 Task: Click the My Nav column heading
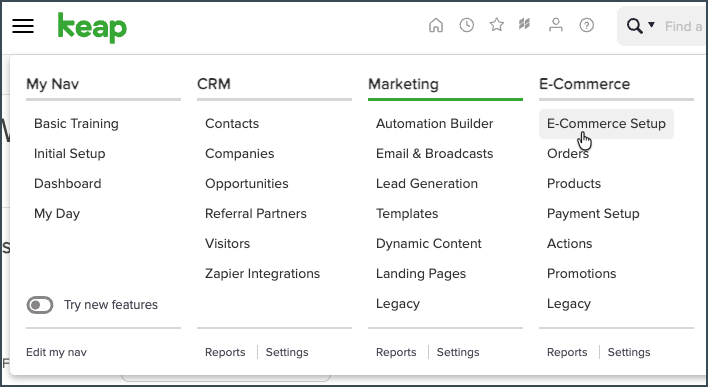[52, 84]
